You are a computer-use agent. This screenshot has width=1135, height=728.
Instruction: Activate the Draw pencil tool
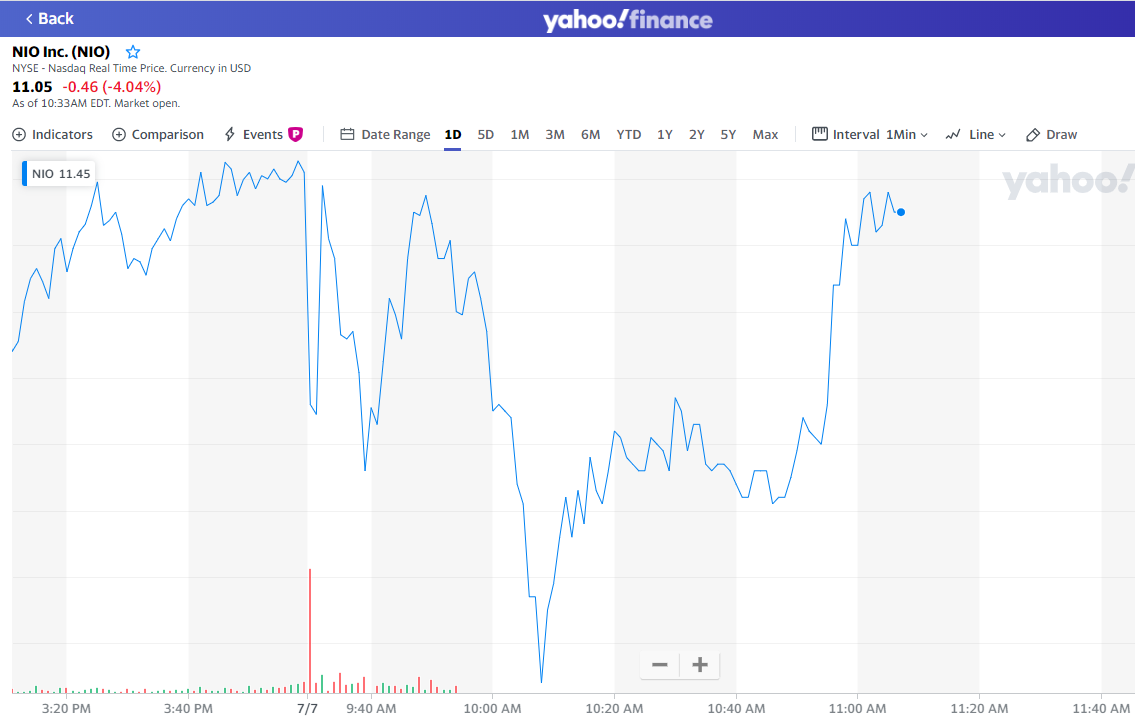point(1051,135)
